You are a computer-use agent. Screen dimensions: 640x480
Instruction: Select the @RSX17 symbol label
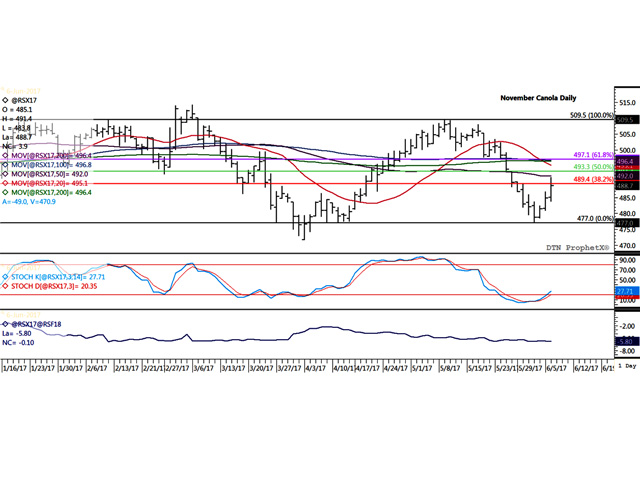pos(24,100)
